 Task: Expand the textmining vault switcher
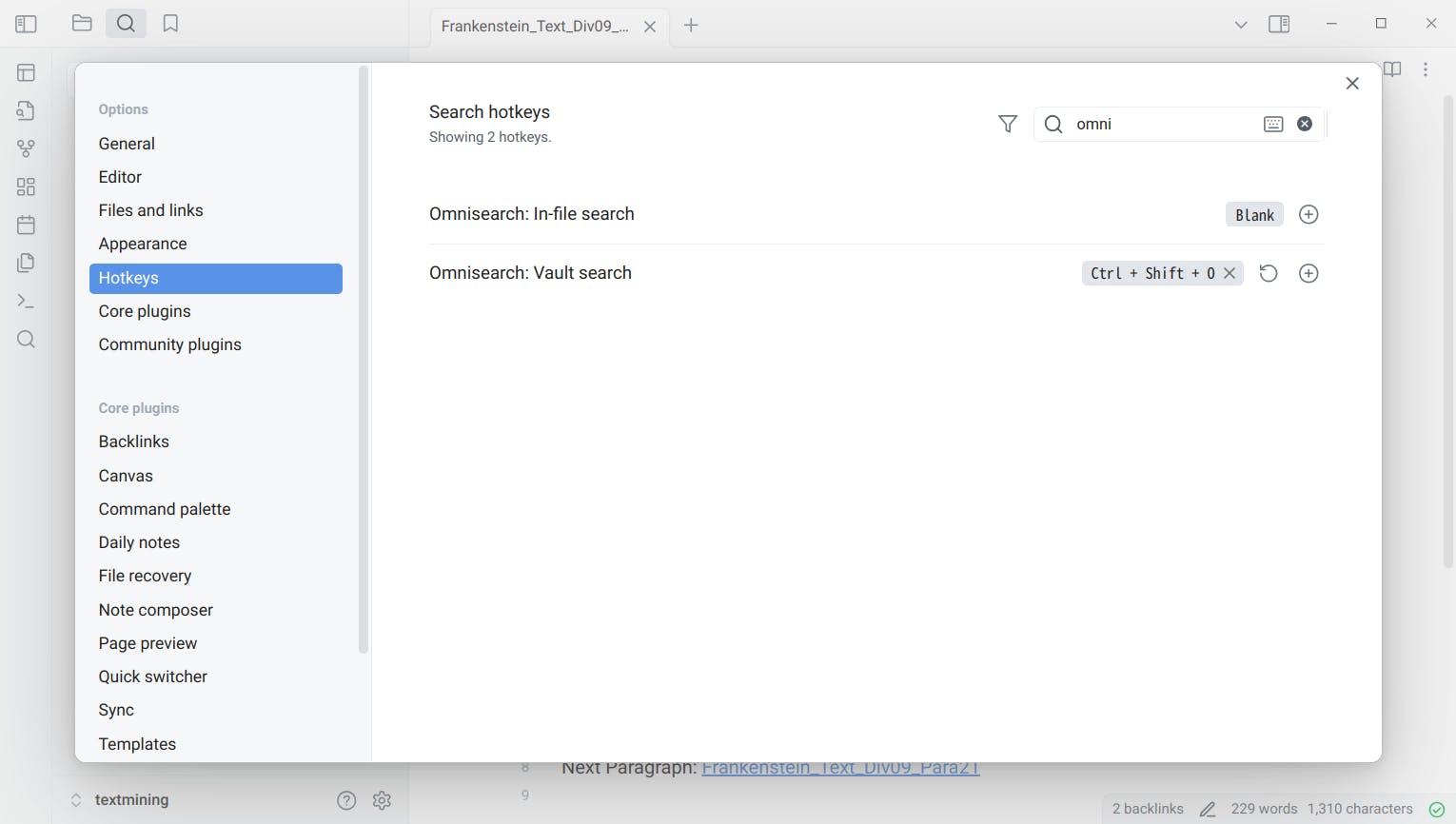coord(122,800)
